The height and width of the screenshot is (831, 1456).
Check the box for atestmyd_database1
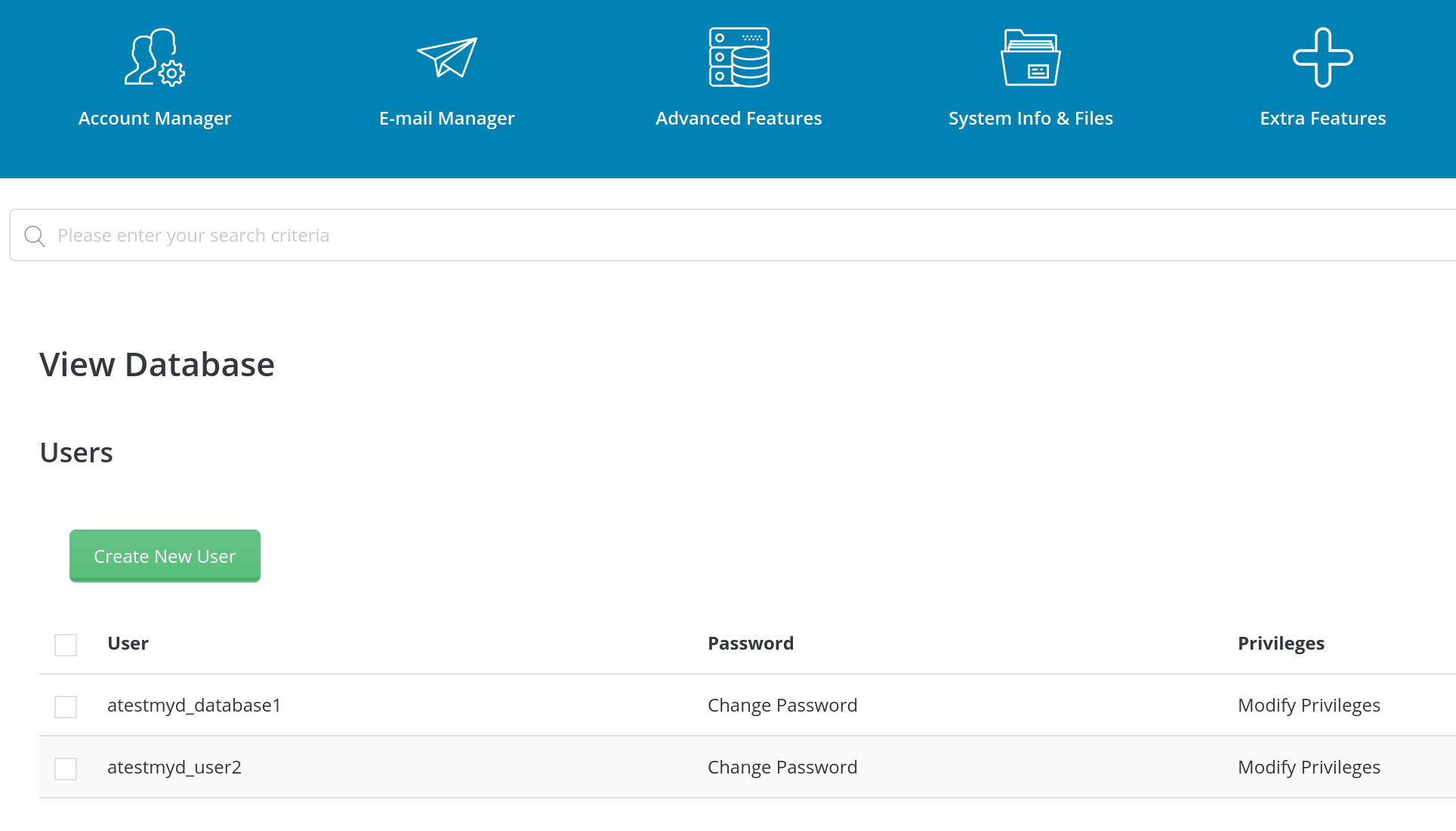66,707
